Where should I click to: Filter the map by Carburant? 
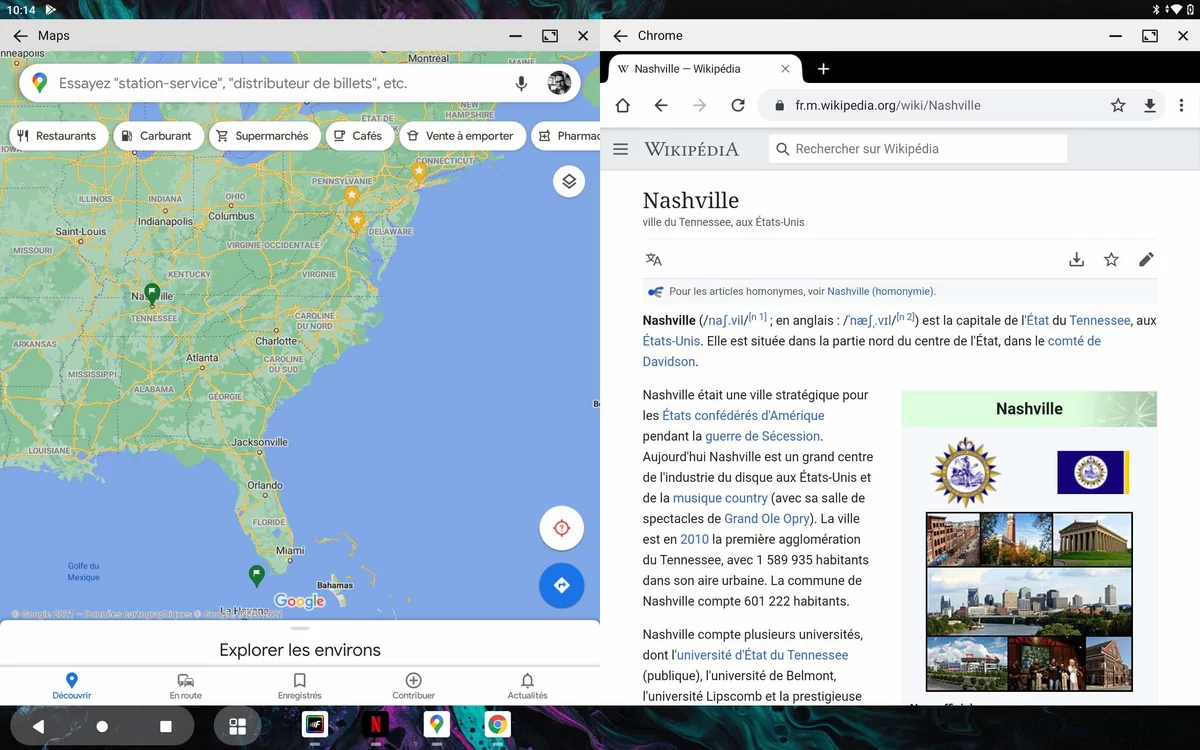(x=158, y=136)
